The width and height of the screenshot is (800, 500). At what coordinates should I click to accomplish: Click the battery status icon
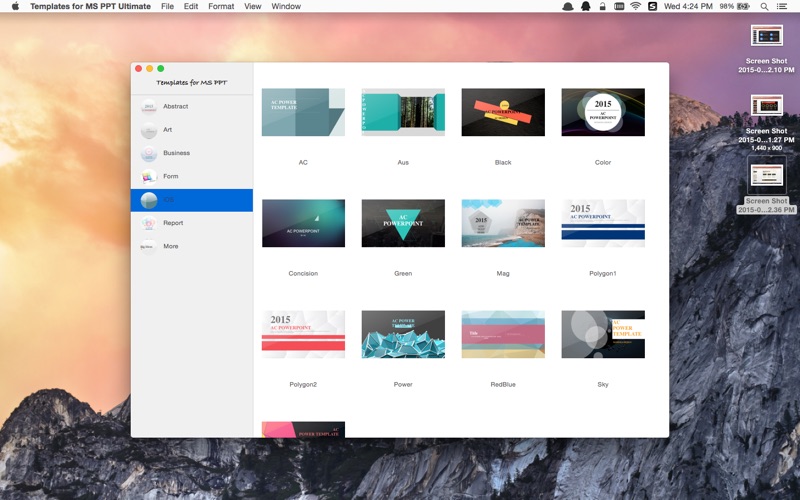point(743,6)
